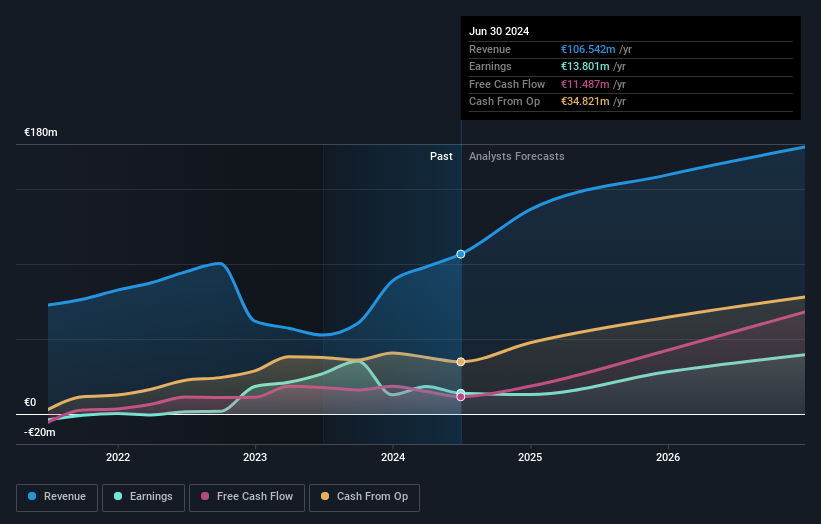Click the €13.801m earnings value

tap(585, 66)
